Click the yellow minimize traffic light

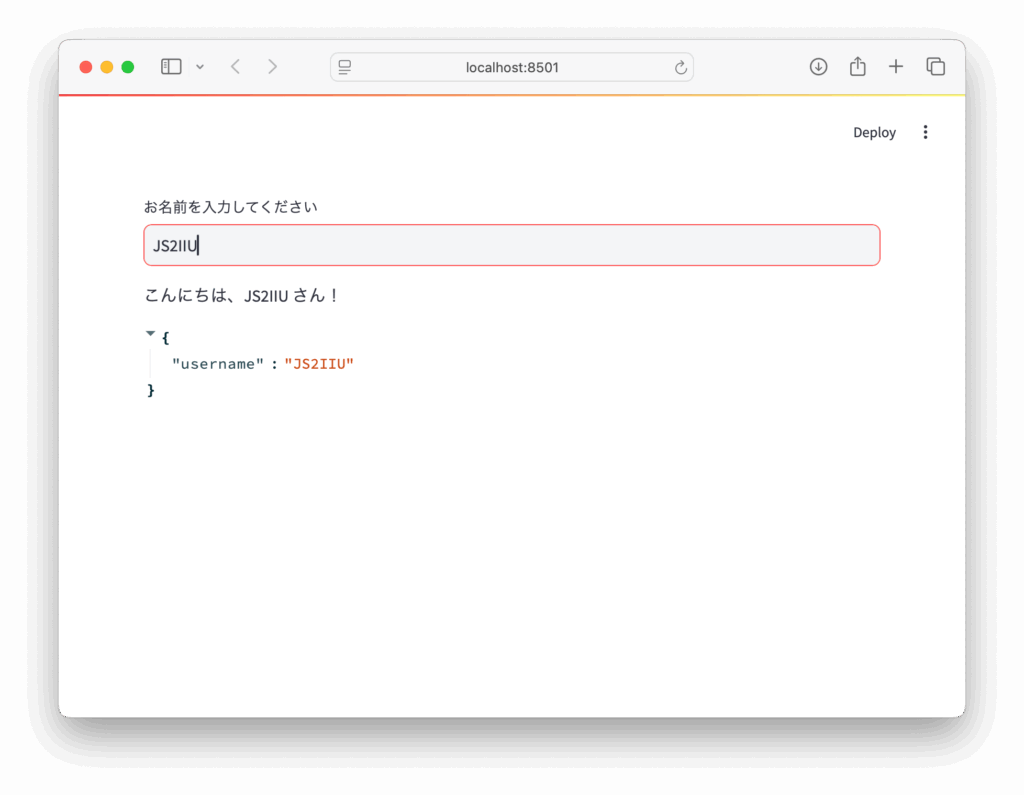coord(107,66)
